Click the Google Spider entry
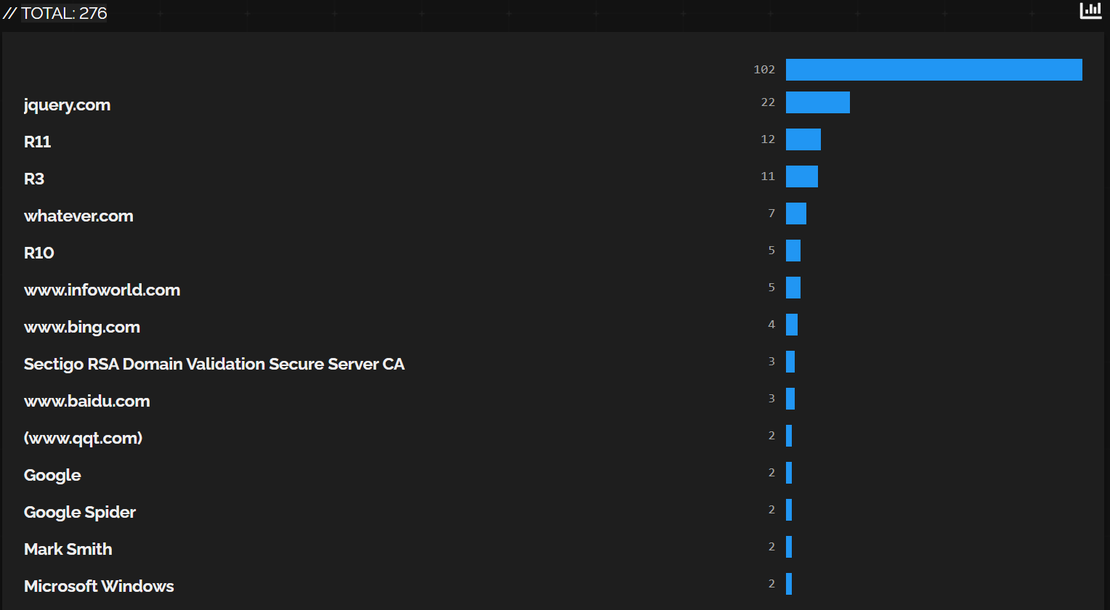1110x610 pixels. [x=80, y=511]
